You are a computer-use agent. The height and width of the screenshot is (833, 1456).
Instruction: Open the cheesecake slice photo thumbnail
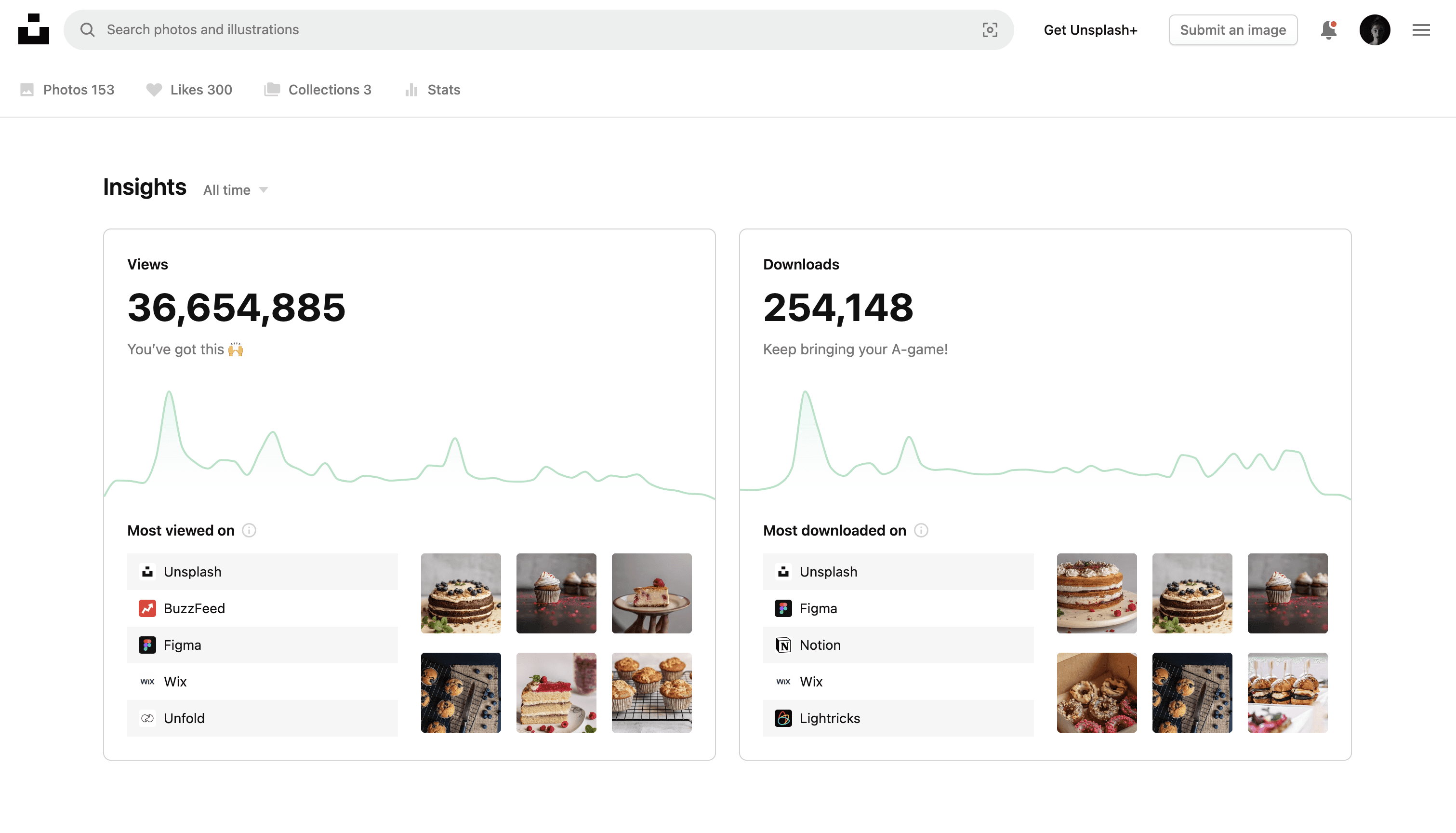coord(651,593)
